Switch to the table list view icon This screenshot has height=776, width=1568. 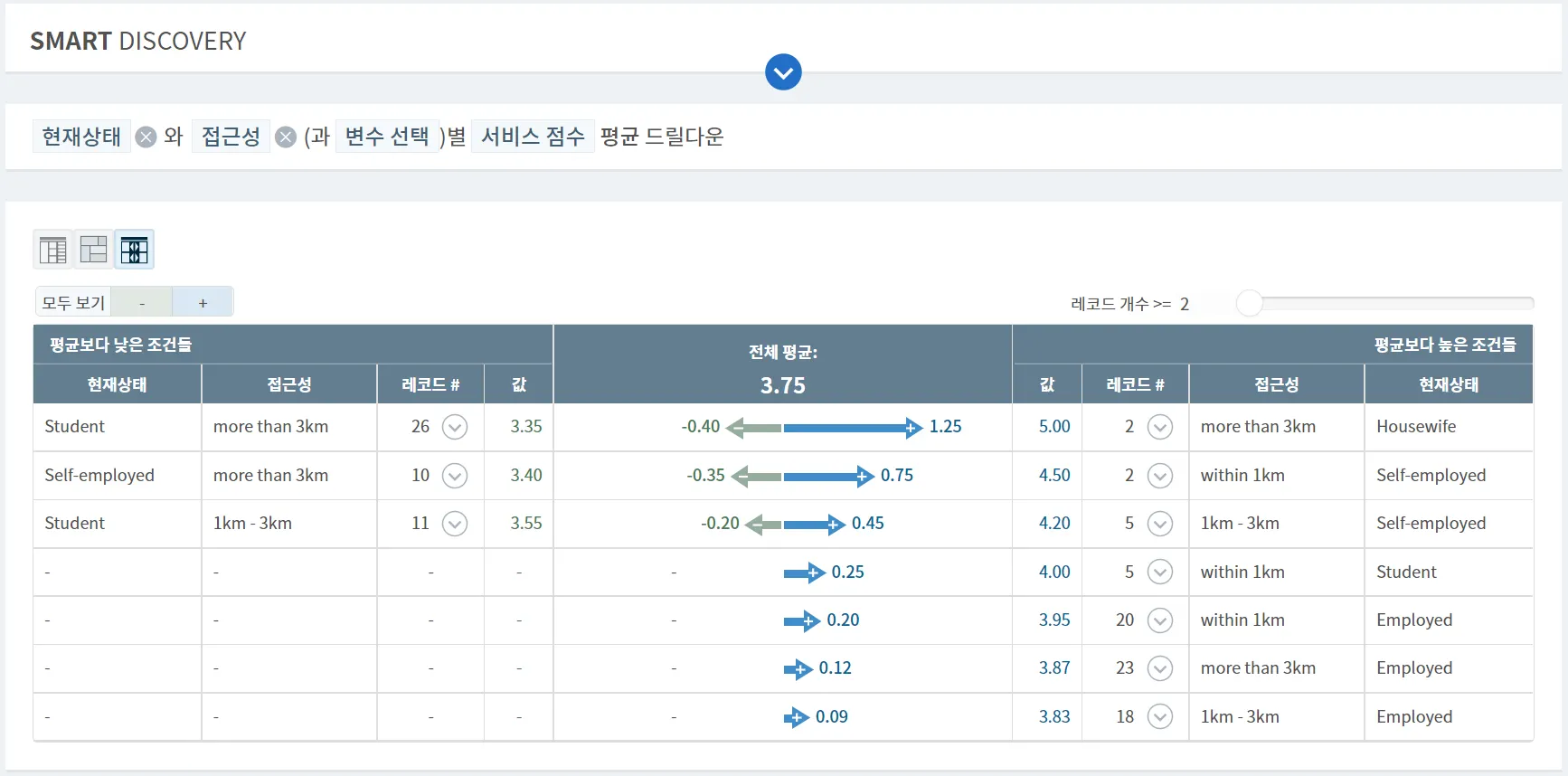point(53,250)
